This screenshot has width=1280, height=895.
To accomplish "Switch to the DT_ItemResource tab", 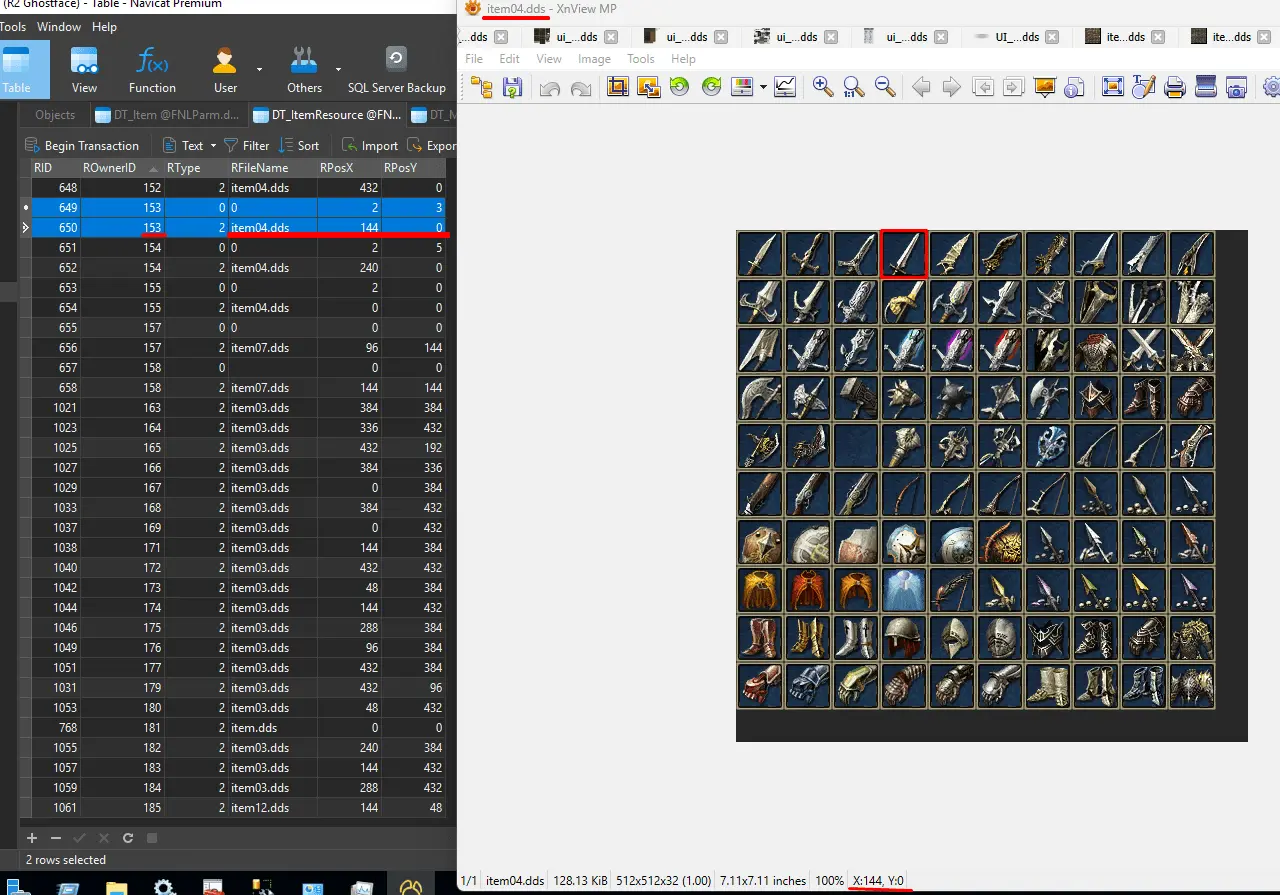I will pos(326,115).
